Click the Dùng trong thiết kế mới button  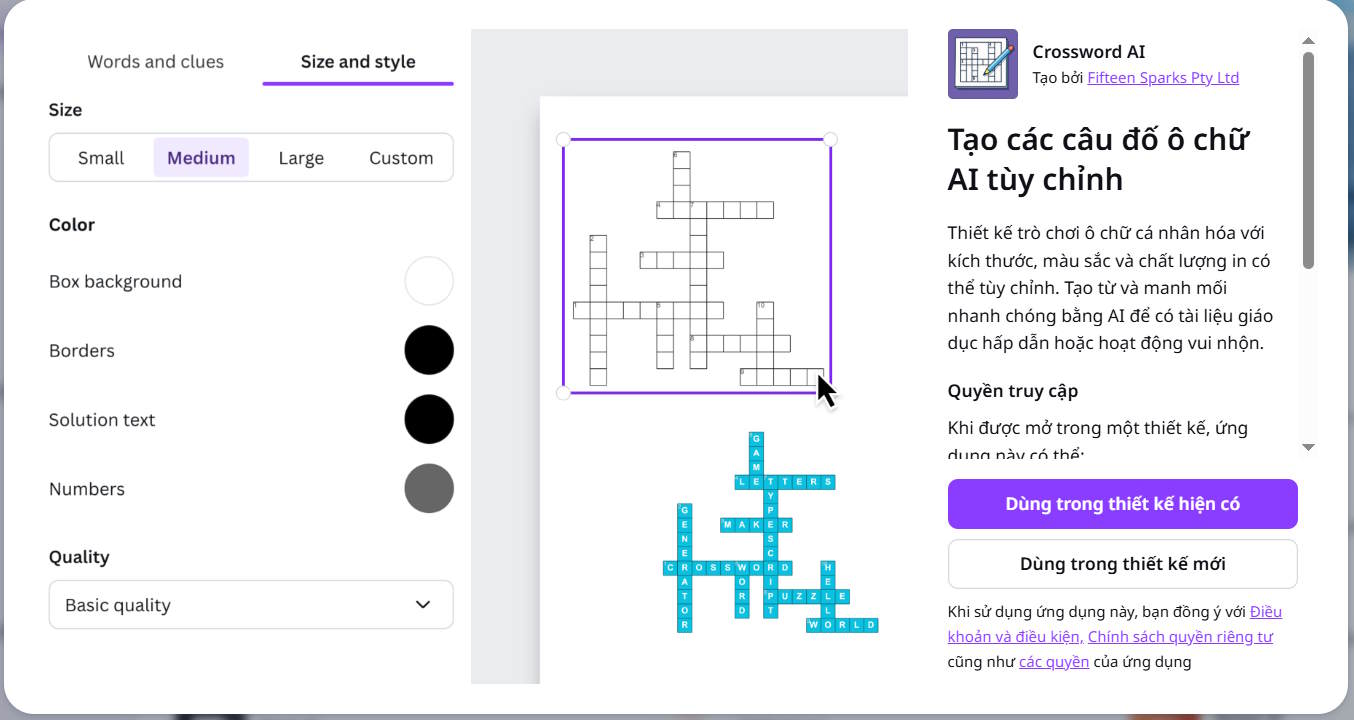point(1122,563)
